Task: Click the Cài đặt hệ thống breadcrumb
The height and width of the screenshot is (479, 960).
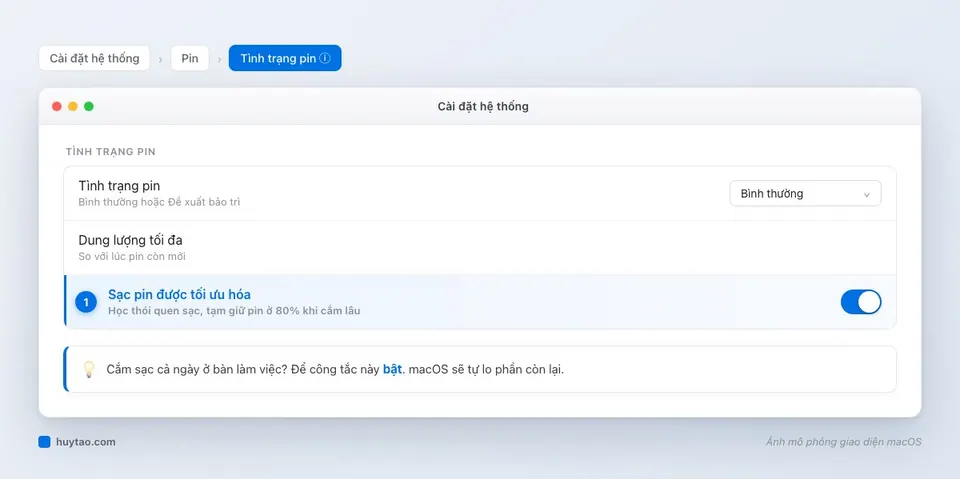Action: coord(94,58)
